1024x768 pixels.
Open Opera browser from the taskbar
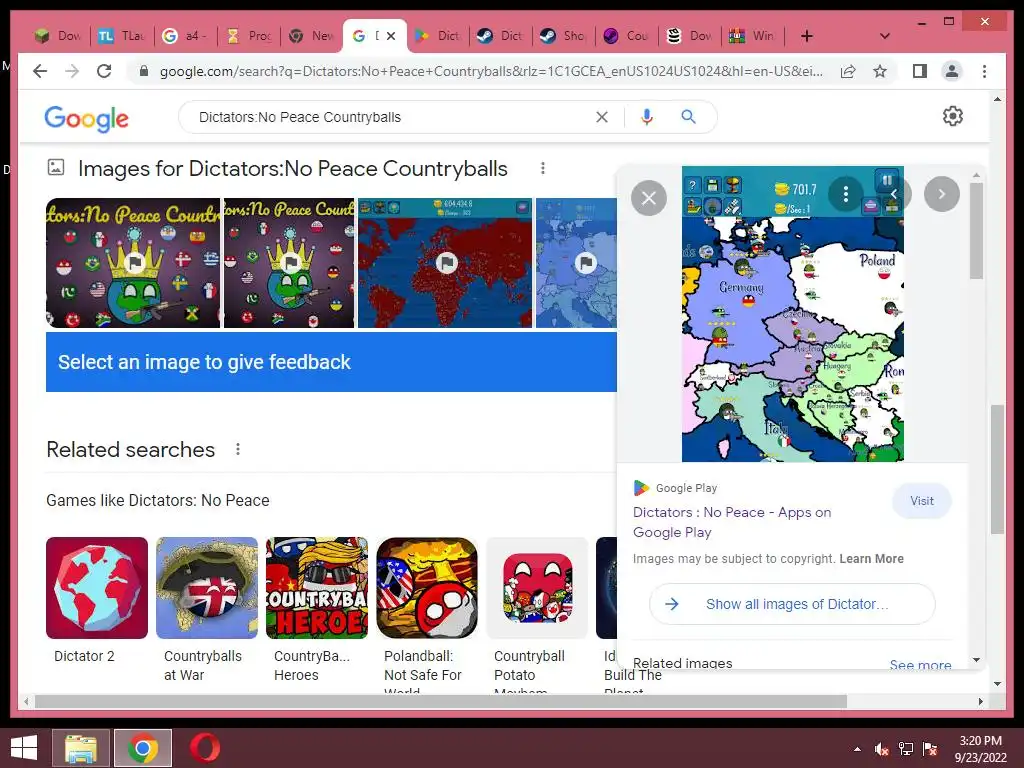pyautogui.click(x=204, y=748)
